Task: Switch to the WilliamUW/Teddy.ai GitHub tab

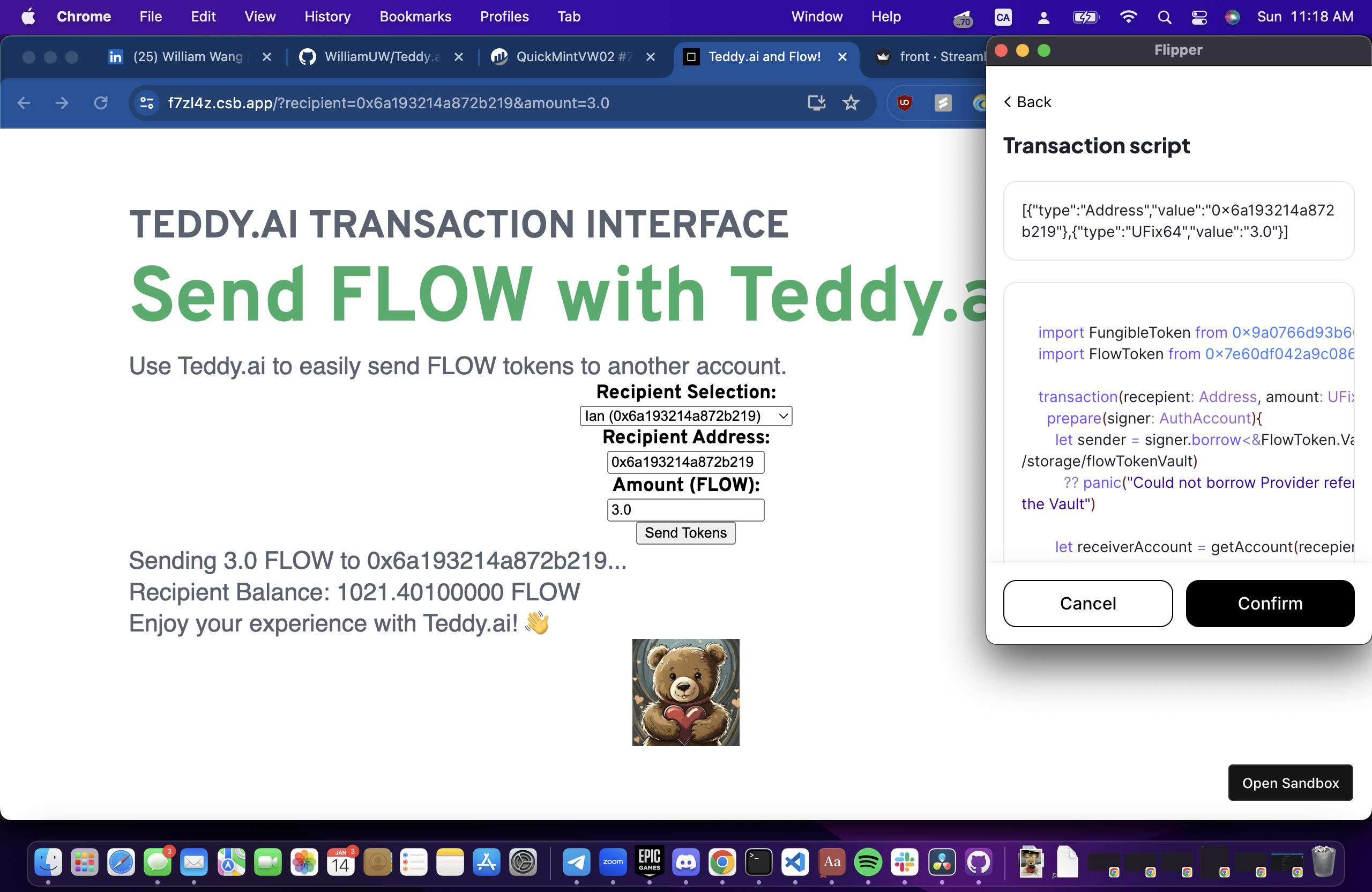Action: click(x=382, y=56)
